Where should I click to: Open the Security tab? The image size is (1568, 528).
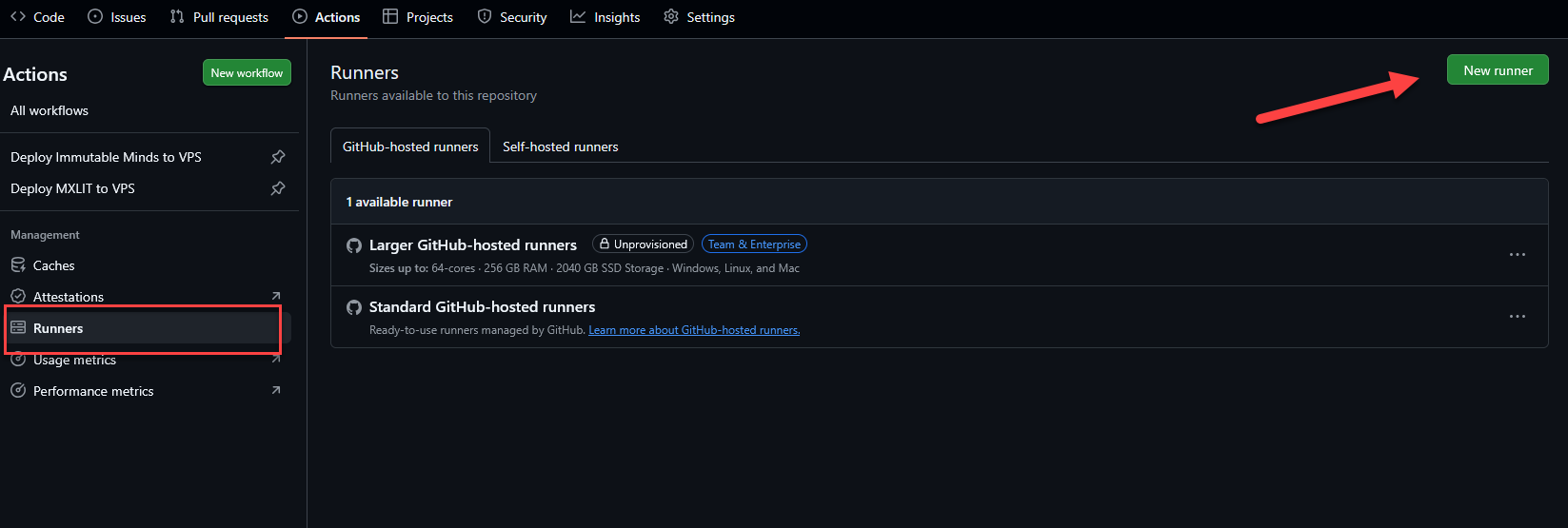tap(512, 17)
